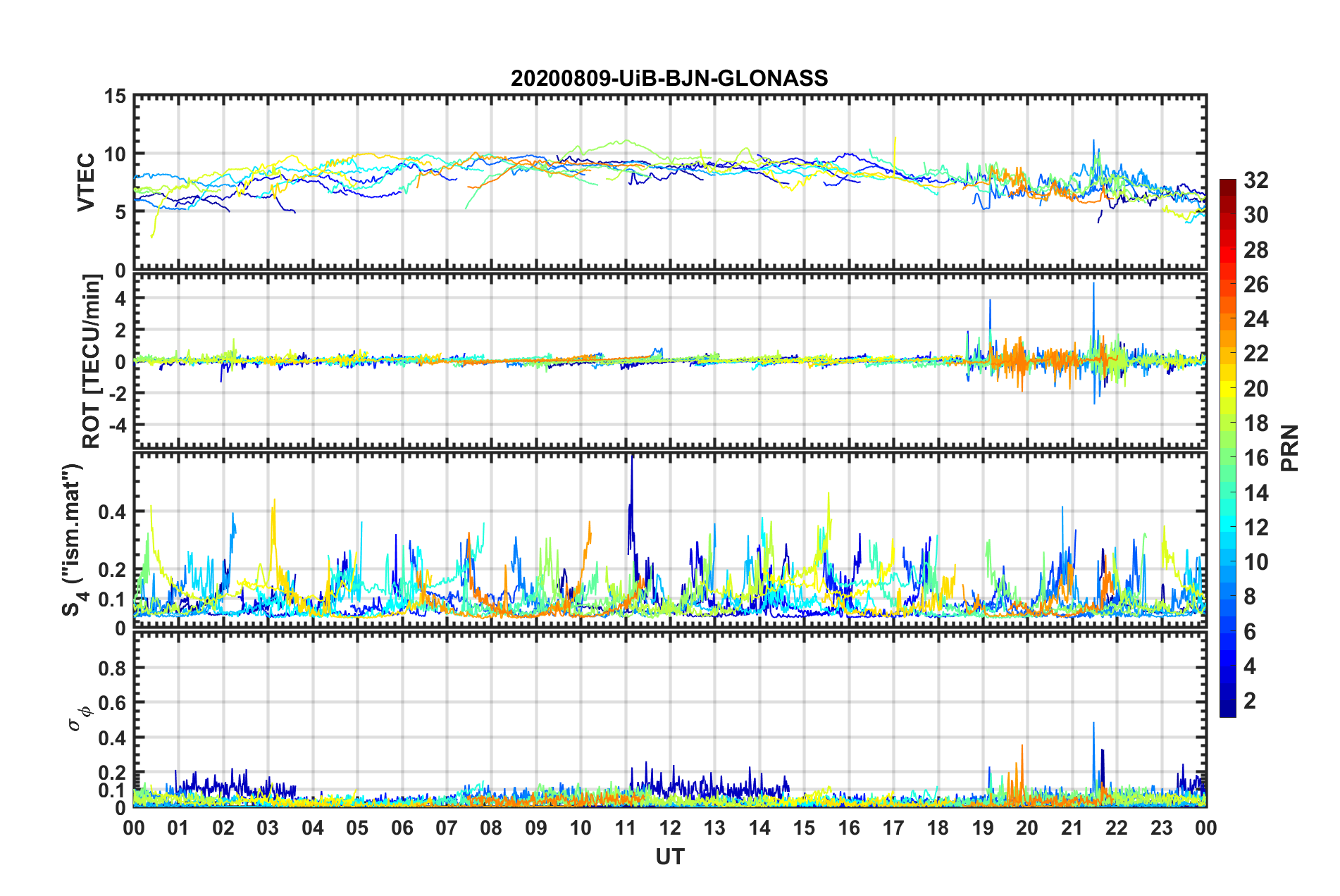The height and width of the screenshot is (896, 1340).
Task: Click ROT axis tick label -4
Action: click(x=117, y=425)
